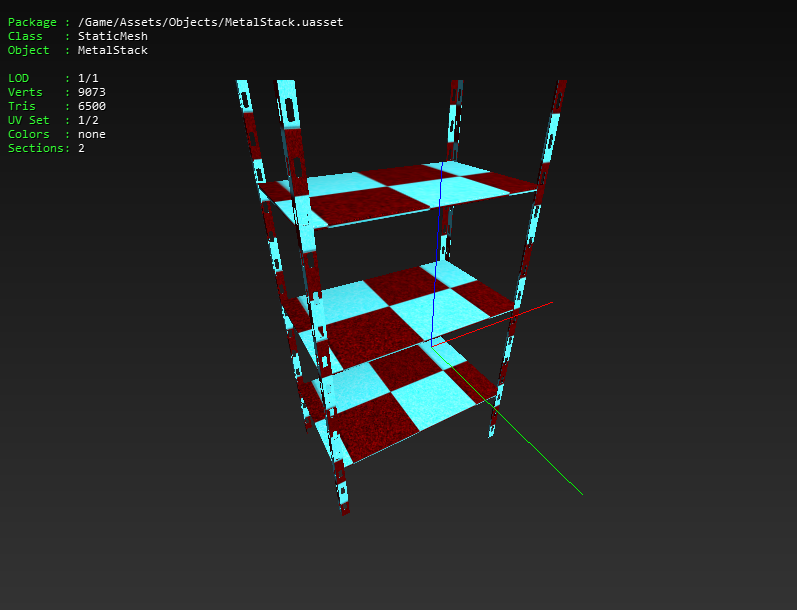Click the Tris count 6500

click(91, 106)
